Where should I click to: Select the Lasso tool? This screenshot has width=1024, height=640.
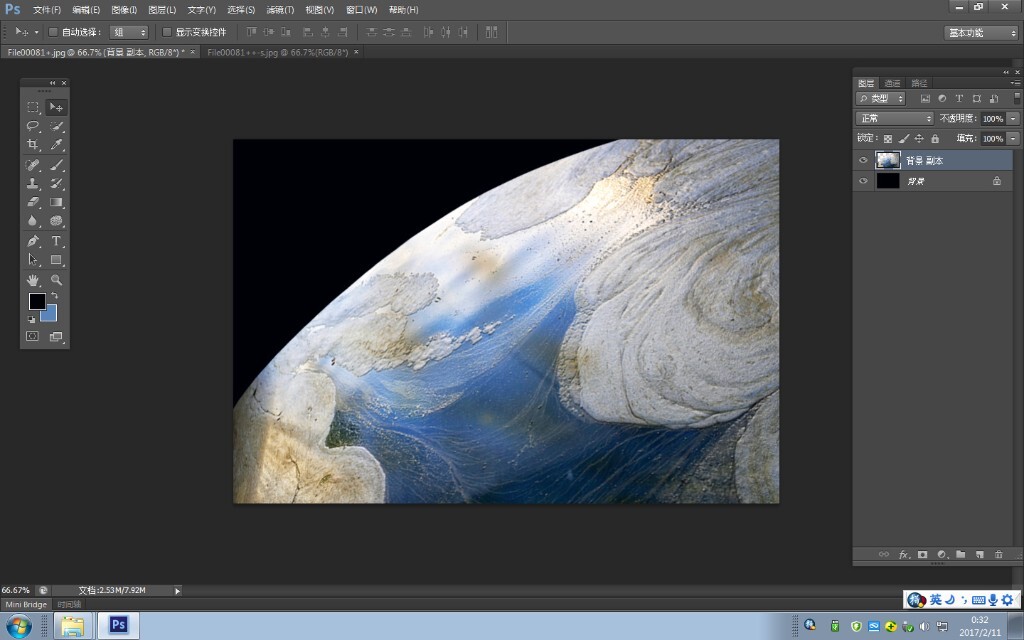point(33,126)
